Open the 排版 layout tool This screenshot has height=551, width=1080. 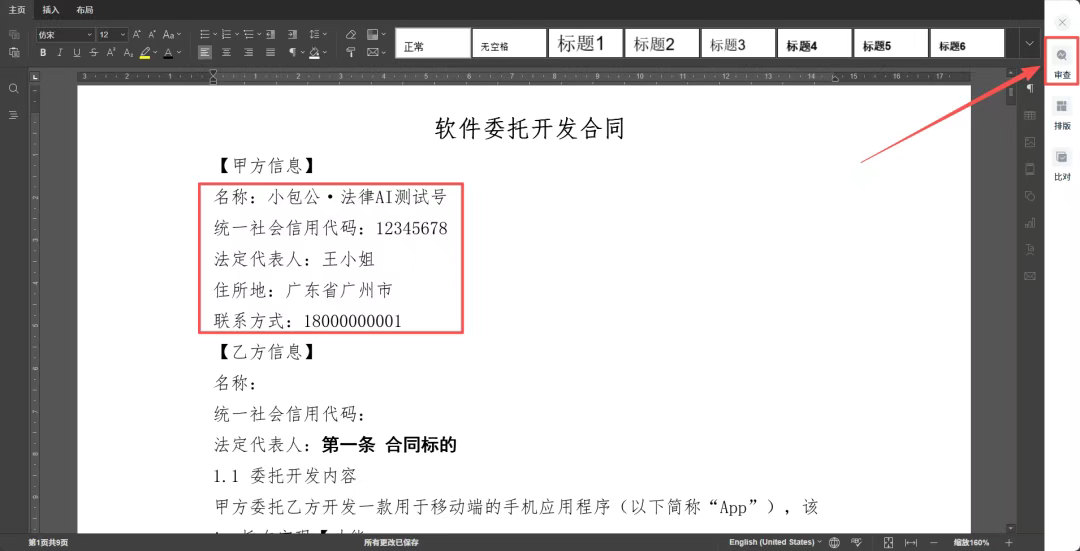(x=1061, y=113)
